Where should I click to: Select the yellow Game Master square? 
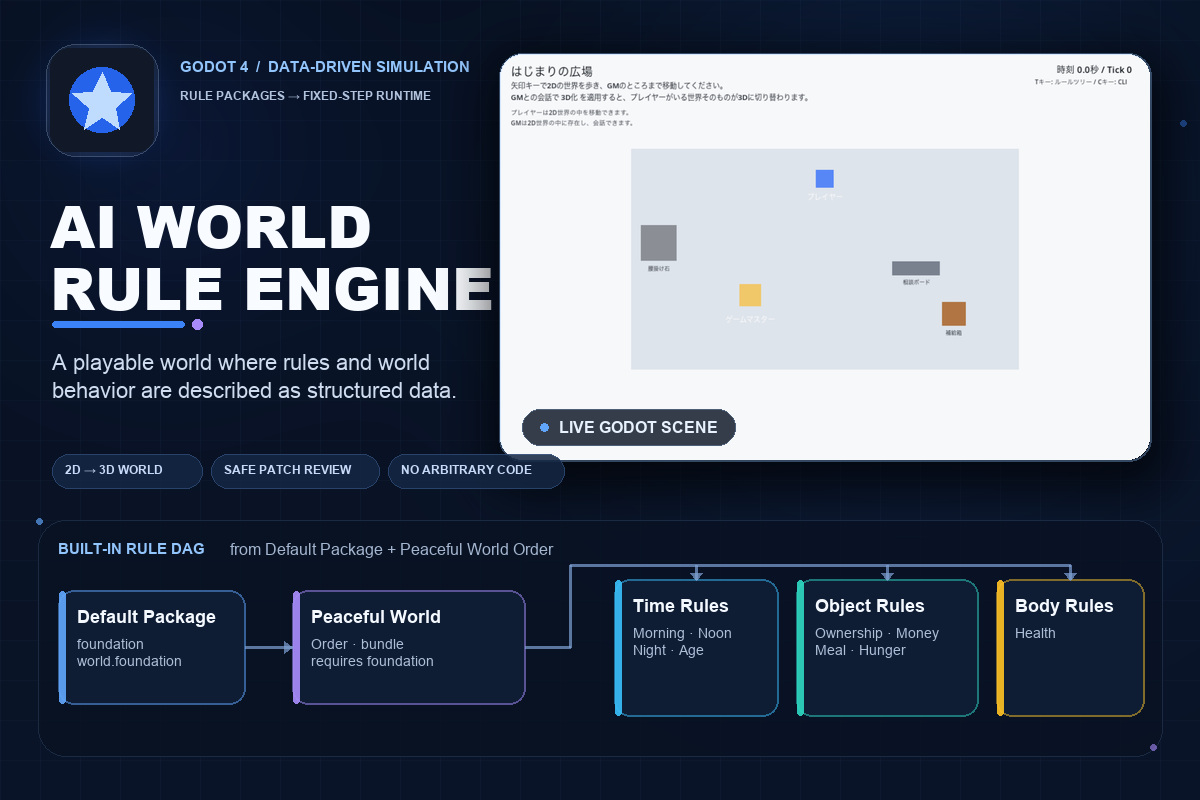750,295
